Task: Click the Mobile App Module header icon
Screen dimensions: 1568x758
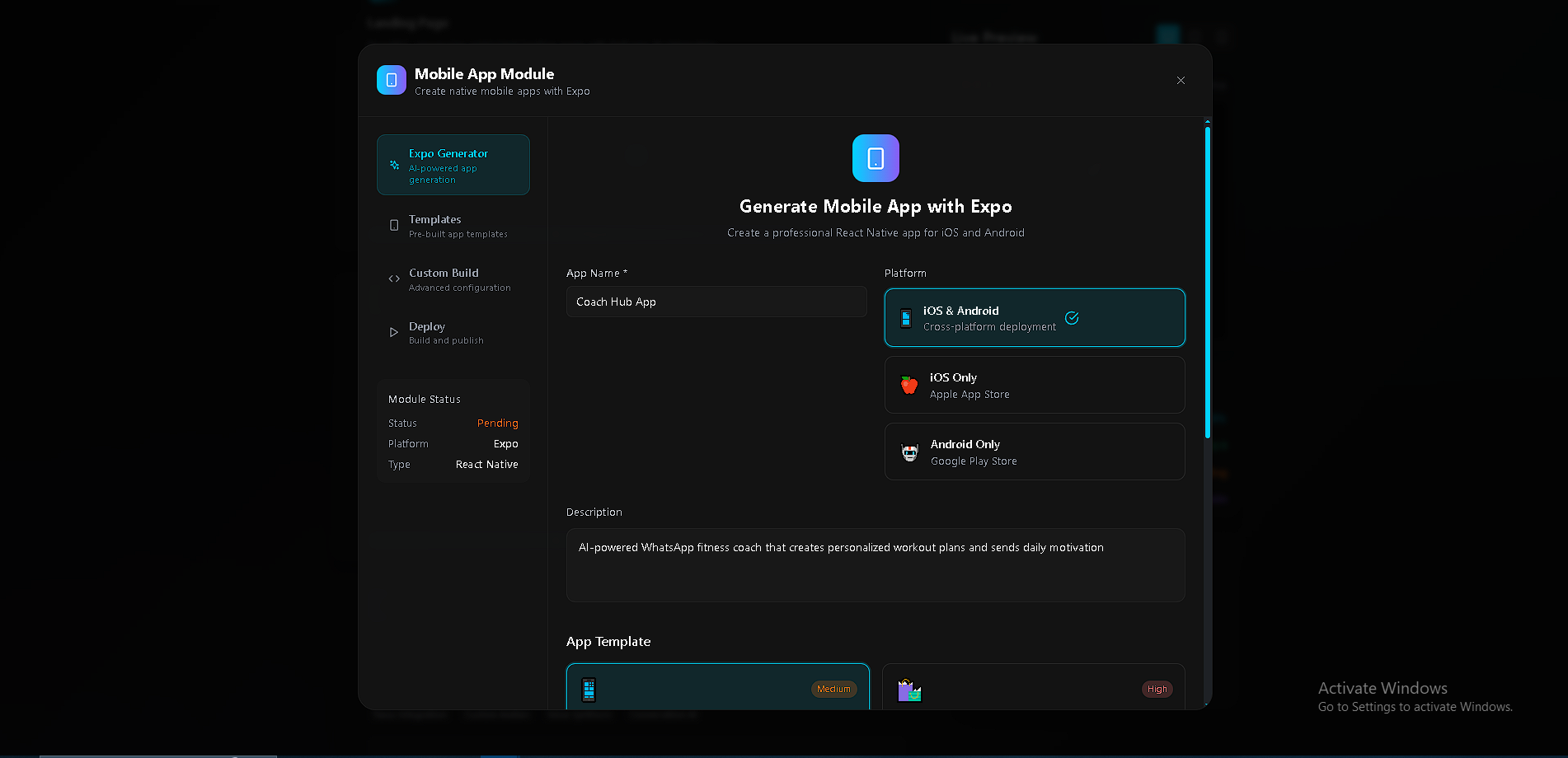Action: click(392, 80)
